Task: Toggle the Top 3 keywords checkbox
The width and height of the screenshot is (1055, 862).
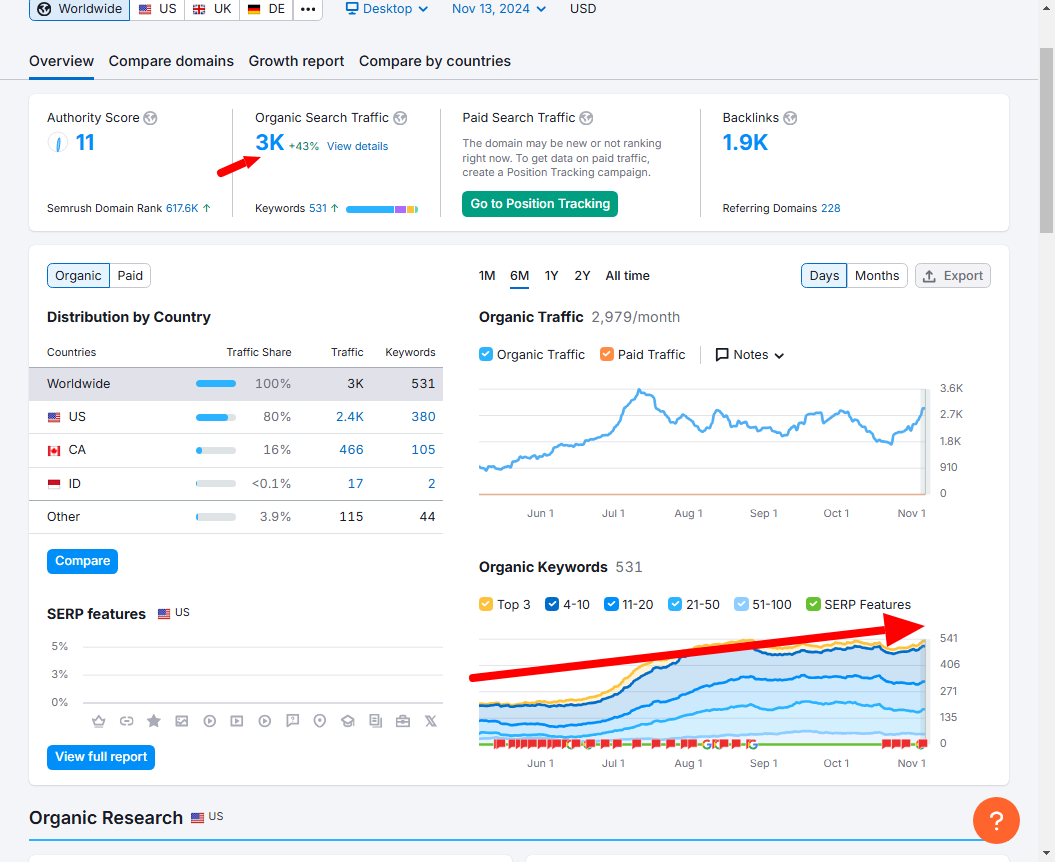Action: (x=486, y=604)
